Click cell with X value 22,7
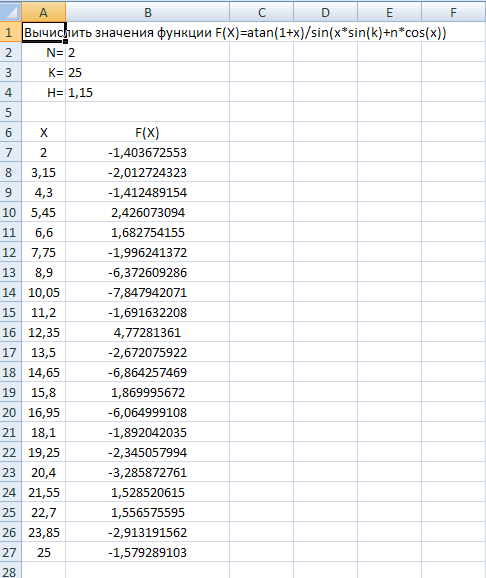Image resolution: width=486 pixels, height=578 pixels. pos(44,512)
